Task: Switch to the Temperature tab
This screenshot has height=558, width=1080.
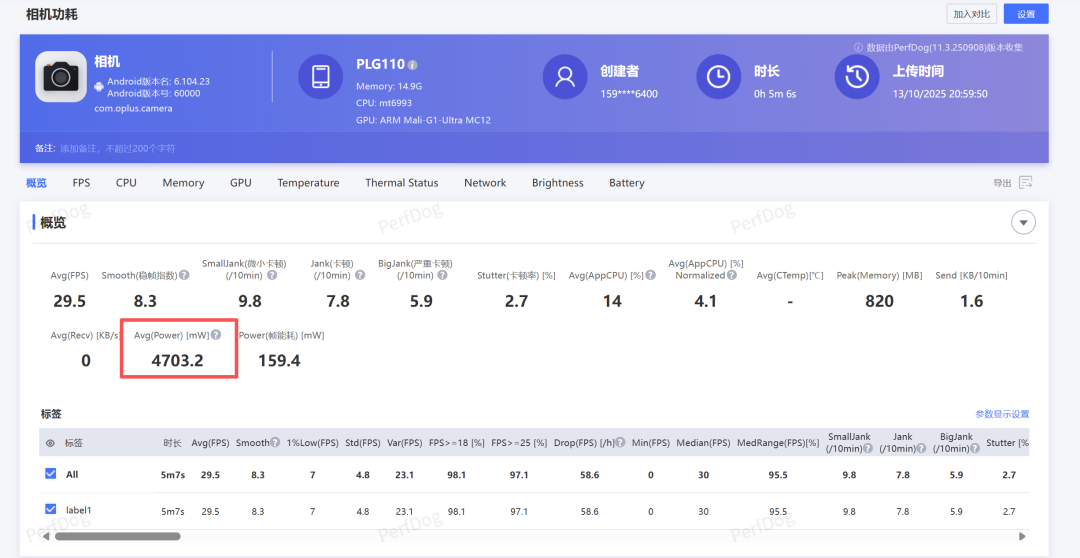Action: pos(308,183)
